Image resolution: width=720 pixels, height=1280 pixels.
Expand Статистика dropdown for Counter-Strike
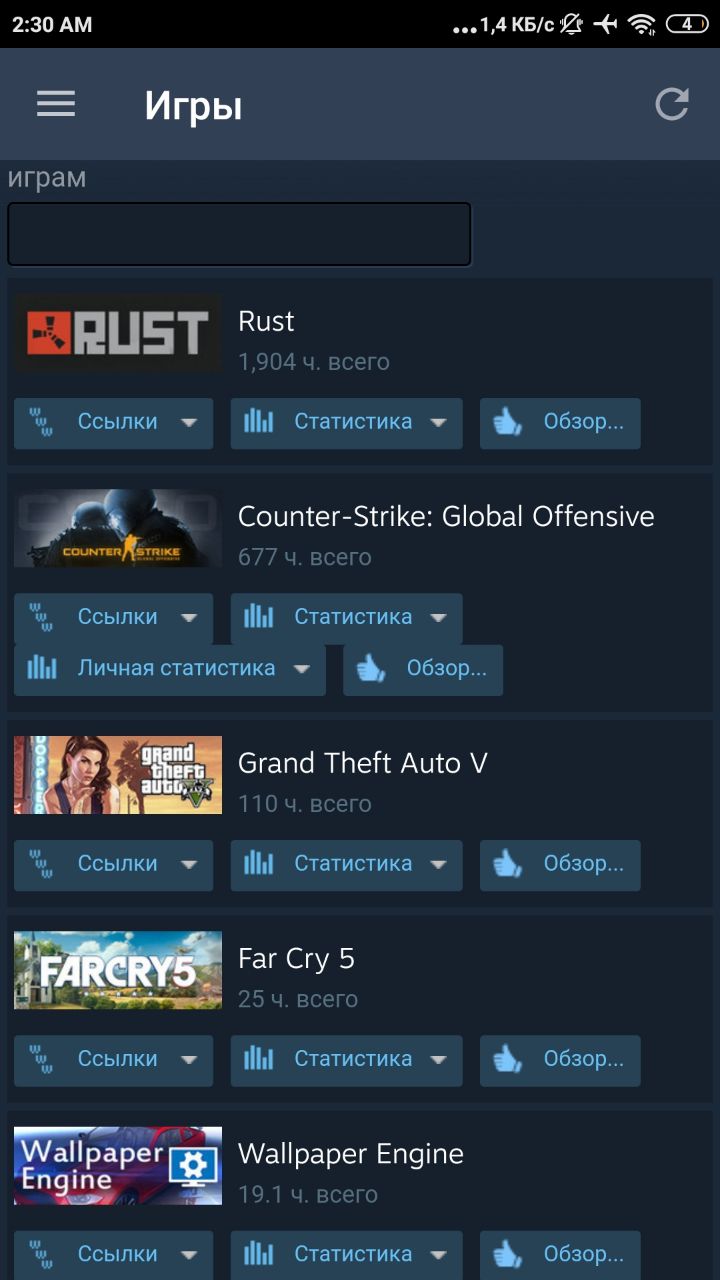point(438,618)
